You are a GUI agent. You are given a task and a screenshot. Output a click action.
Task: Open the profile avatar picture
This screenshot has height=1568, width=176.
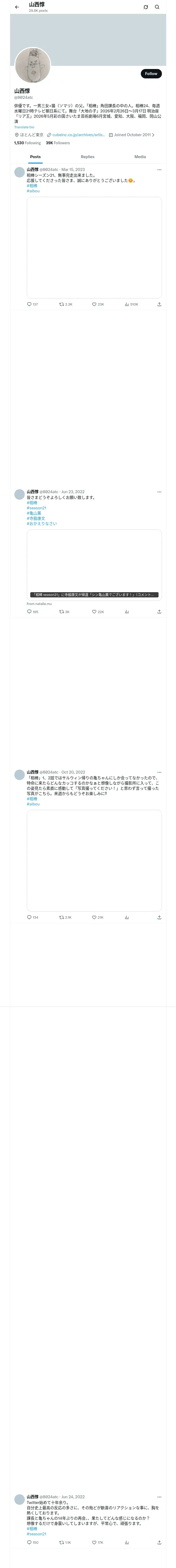tap(33, 65)
